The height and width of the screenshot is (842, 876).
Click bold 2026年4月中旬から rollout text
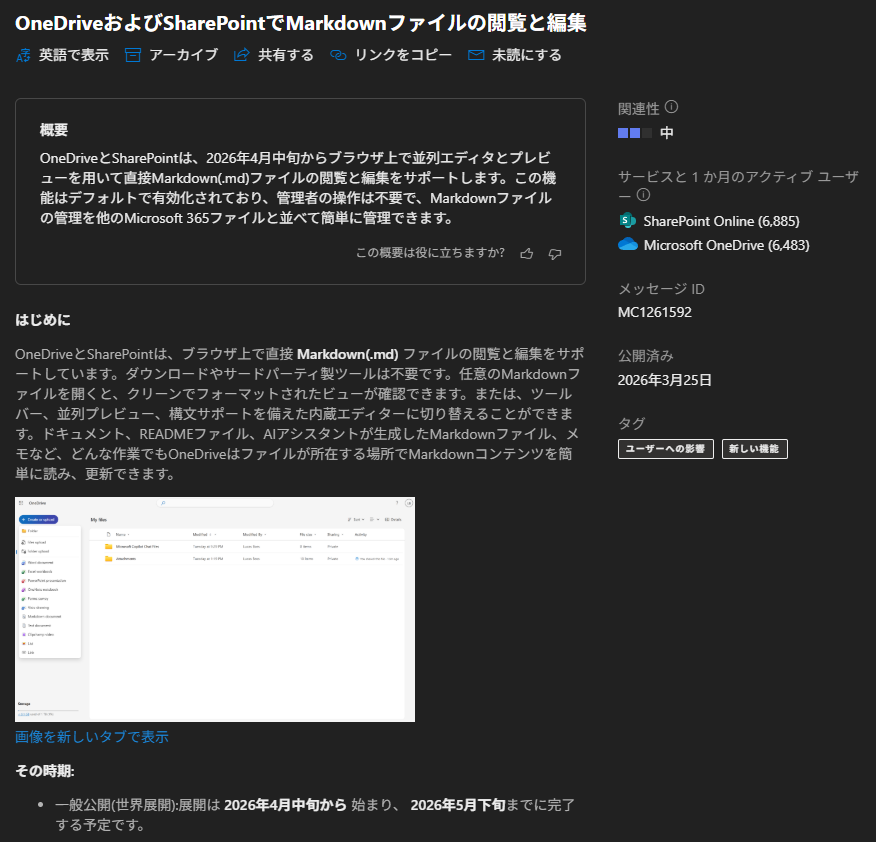285,805
